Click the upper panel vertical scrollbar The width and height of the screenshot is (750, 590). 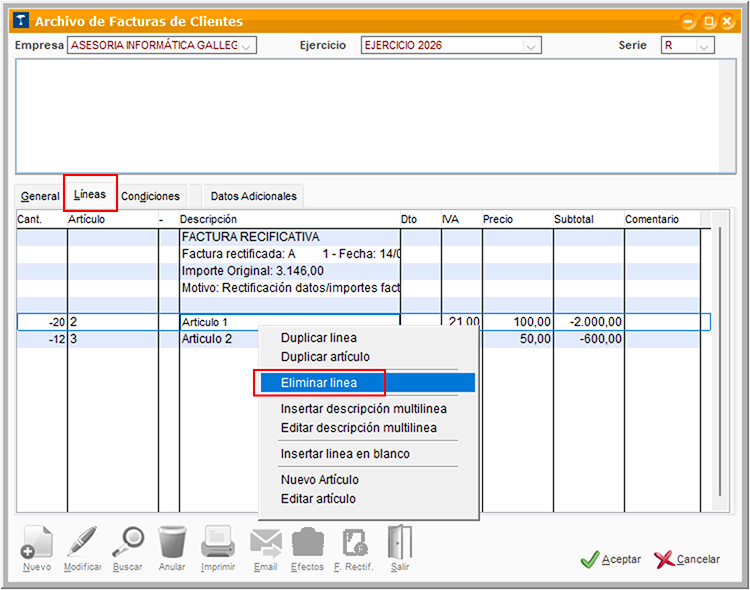coord(727,116)
